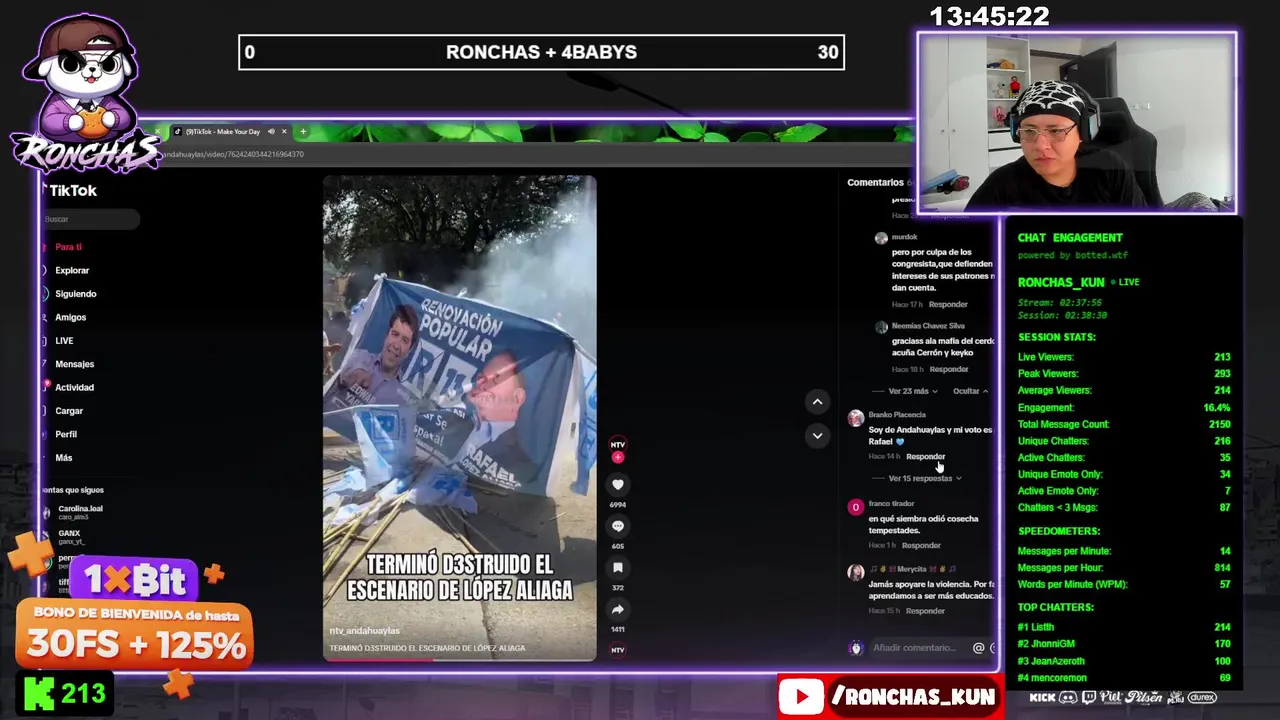1280x720 pixels.
Task: Open Perfil in the sidebar
Action: pos(66,434)
